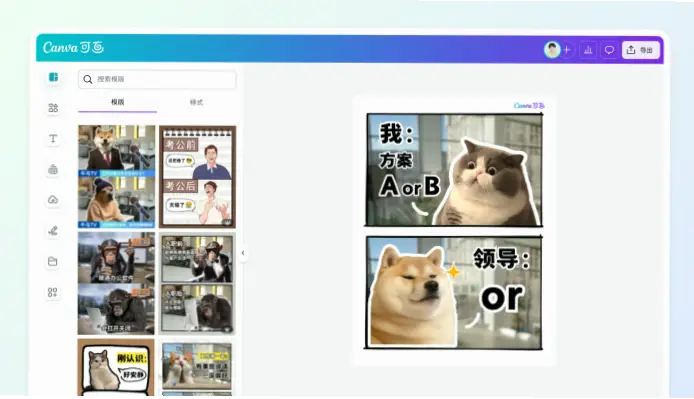This screenshot has height=399, width=694.
Task: Select the chimp in tuxedo template
Action: tap(197, 283)
